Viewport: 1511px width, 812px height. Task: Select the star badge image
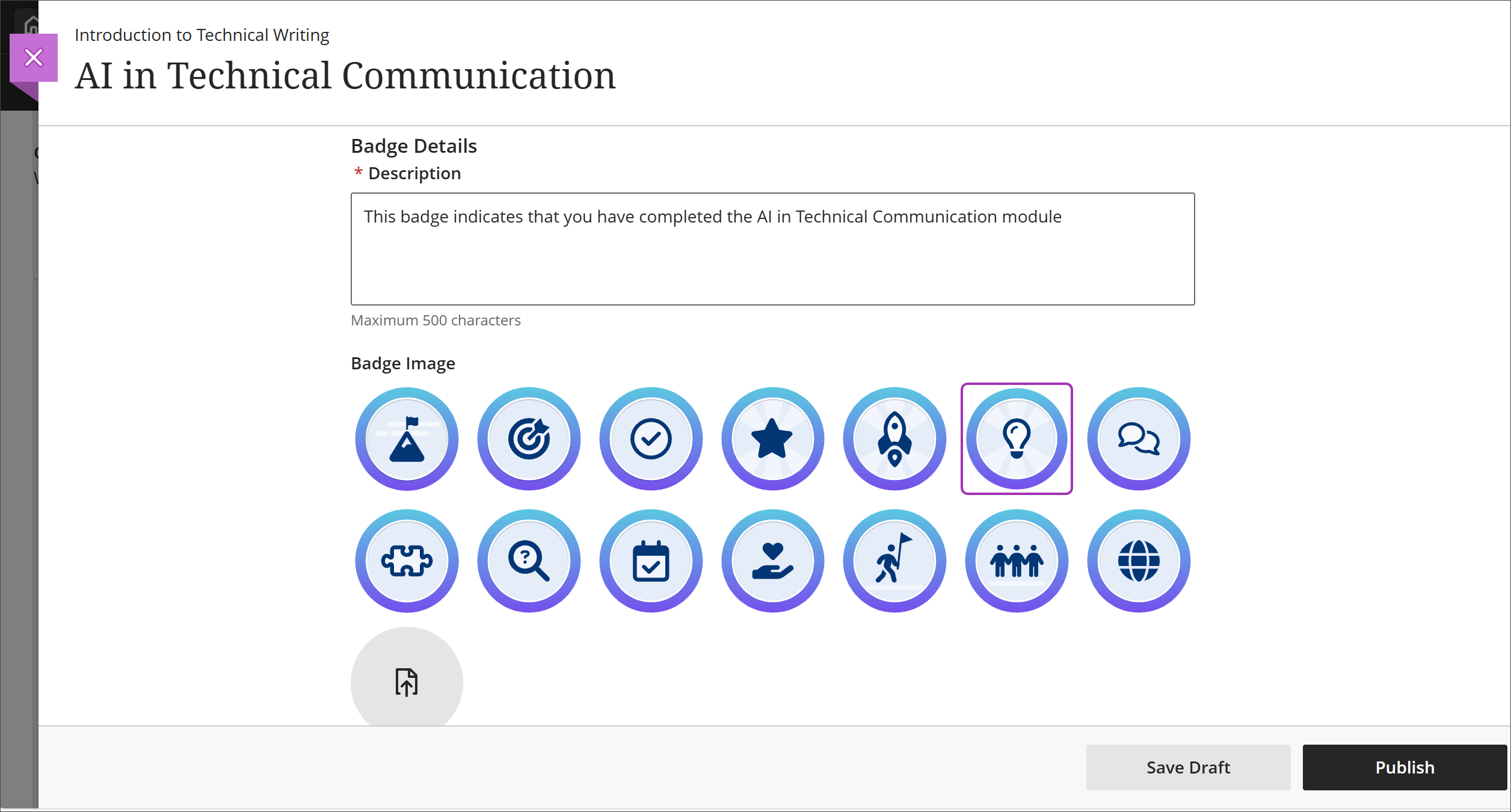point(773,439)
